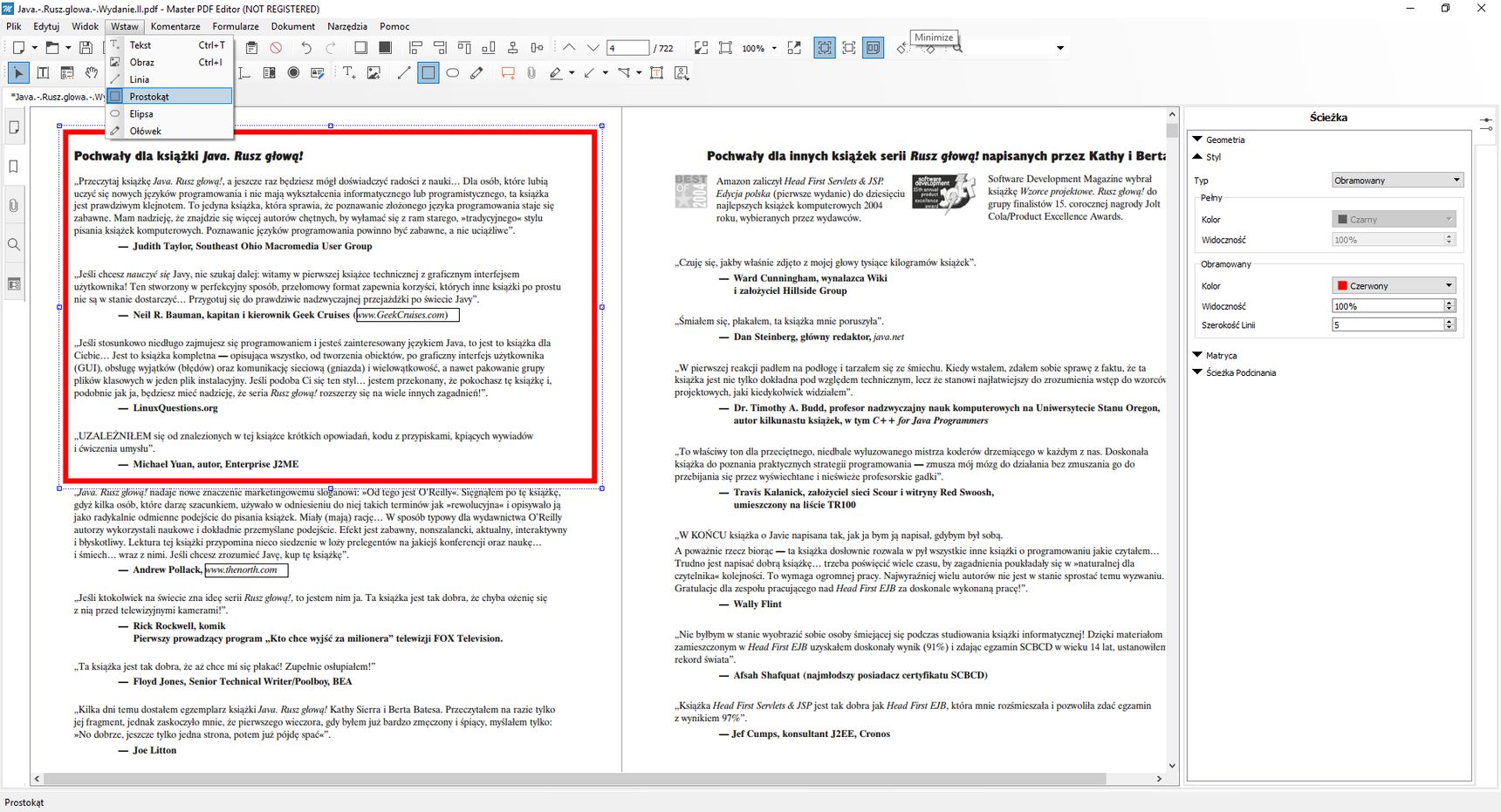Open the Formularze menu

[236, 26]
